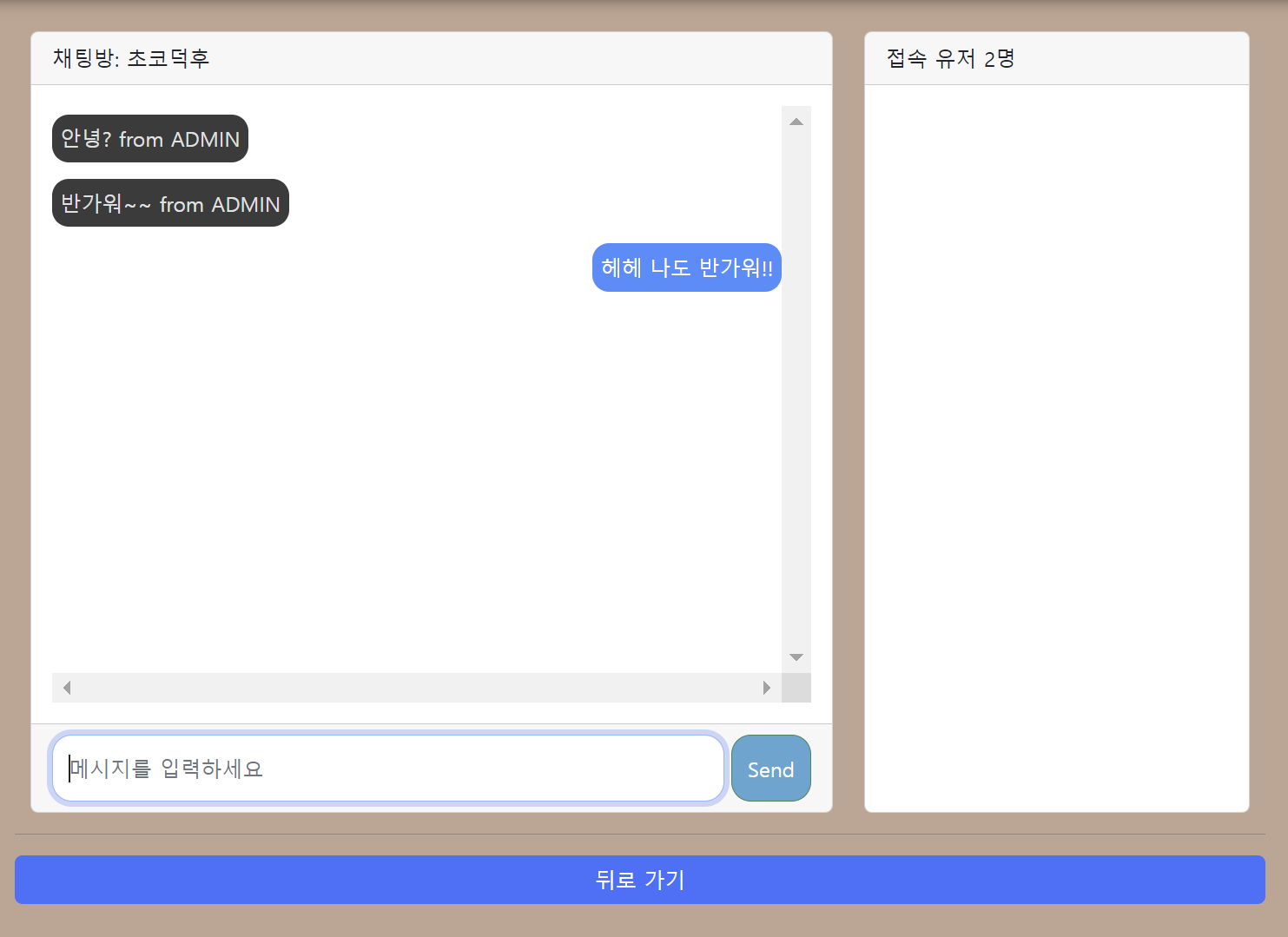Click the horizontal scrollbar track
This screenshot has width=1288, height=937.
click(x=417, y=687)
